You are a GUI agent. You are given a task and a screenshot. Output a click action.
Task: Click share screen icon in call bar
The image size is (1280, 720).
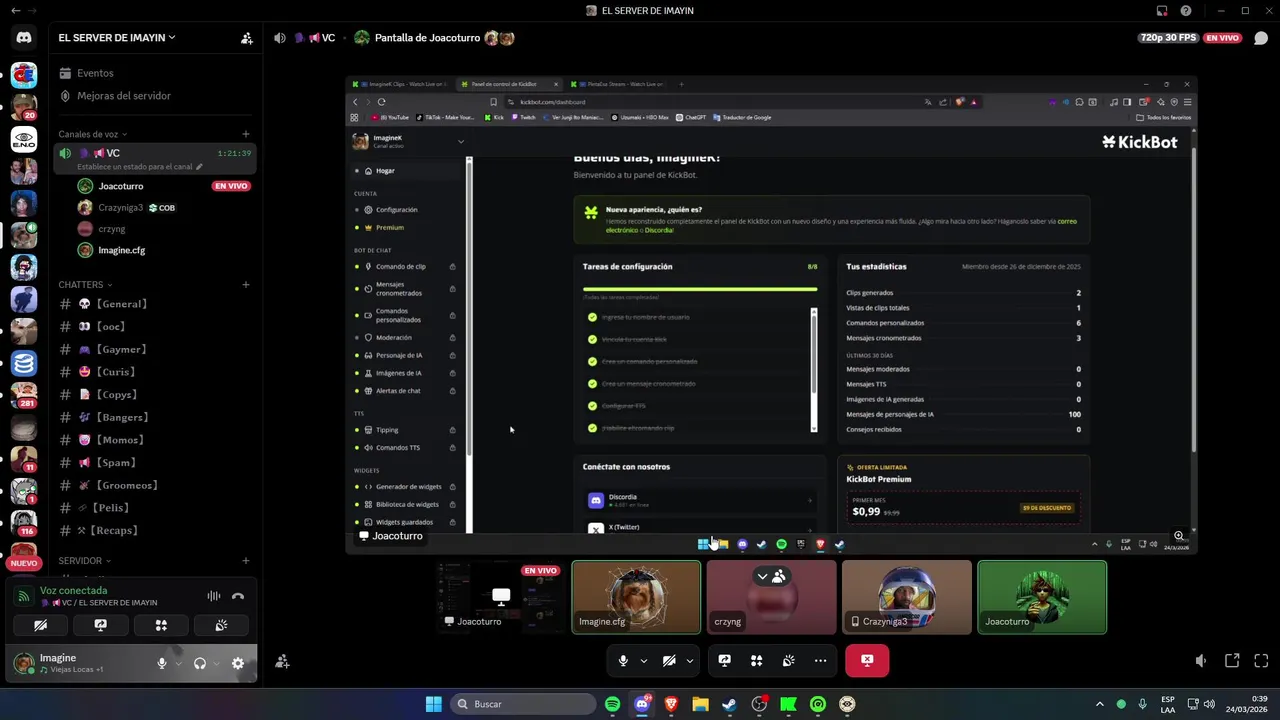coord(725,660)
